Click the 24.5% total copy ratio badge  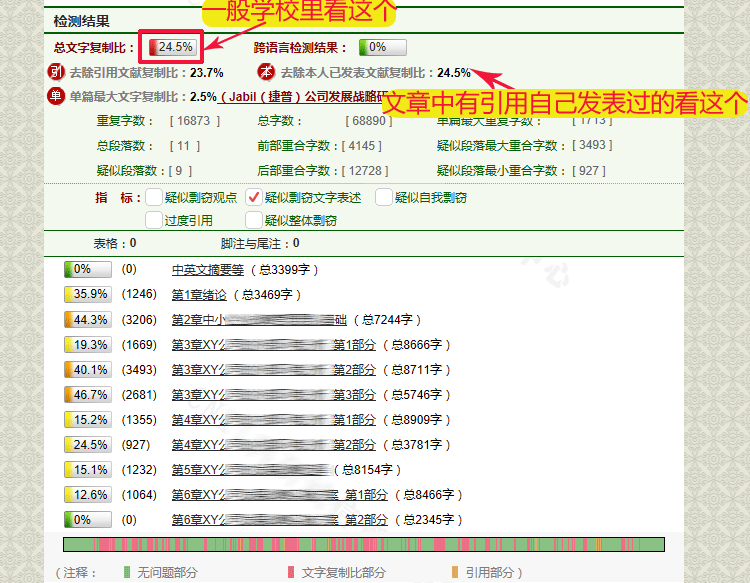pyautogui.click(x=171, y=47)
